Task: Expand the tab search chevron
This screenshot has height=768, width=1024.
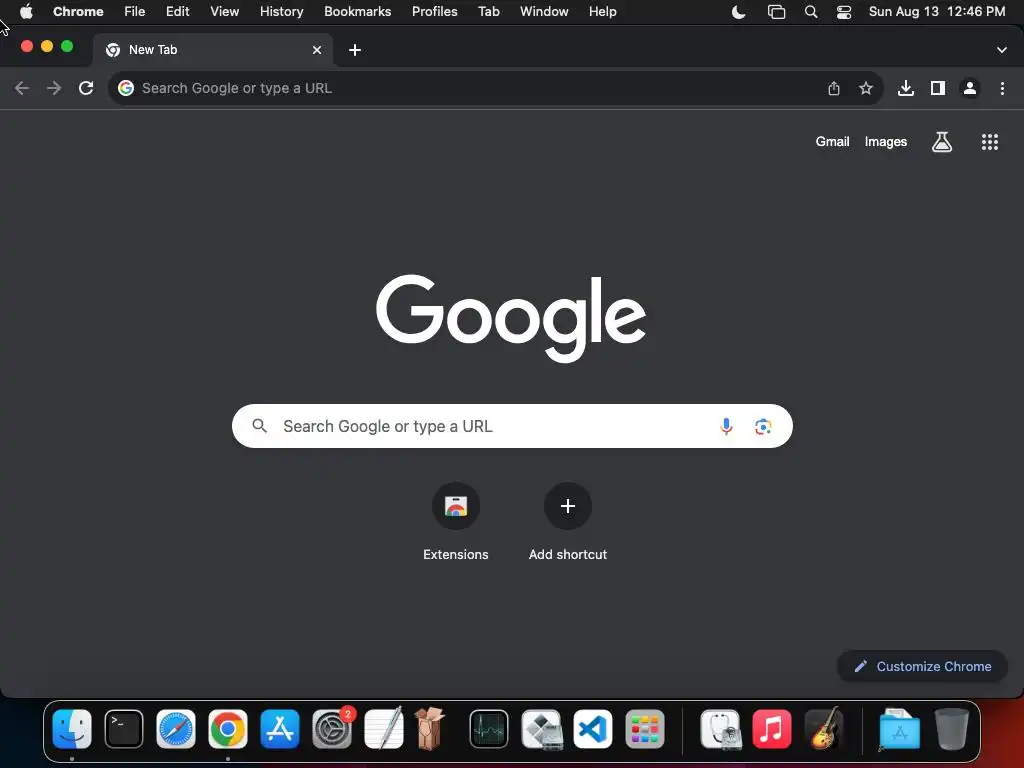Action: 1002,50
